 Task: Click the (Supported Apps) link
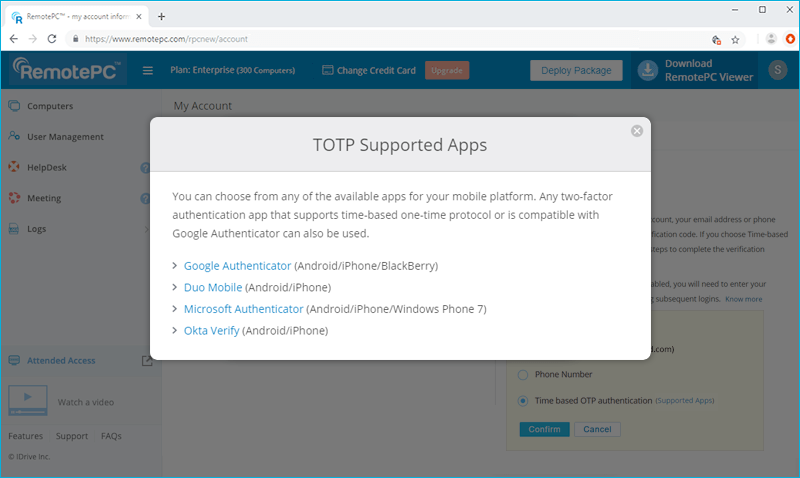(x=685, y=400)
